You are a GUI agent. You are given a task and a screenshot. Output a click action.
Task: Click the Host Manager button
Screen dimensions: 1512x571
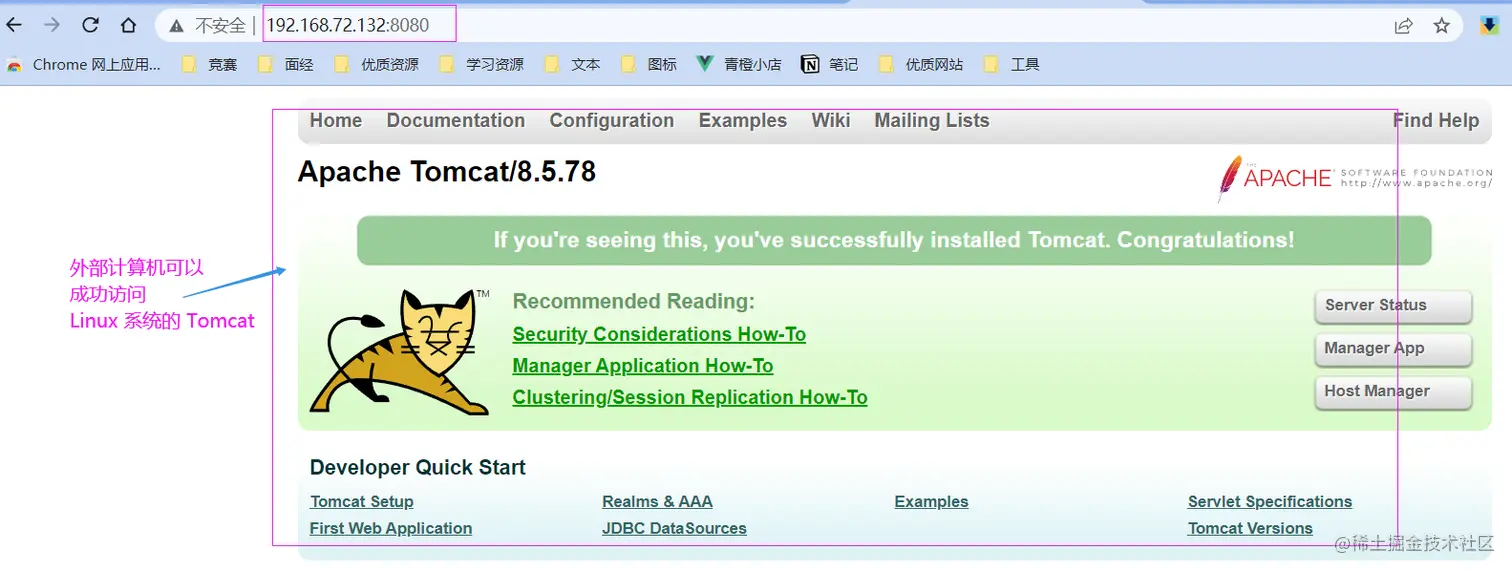(x=1393, y=392)
